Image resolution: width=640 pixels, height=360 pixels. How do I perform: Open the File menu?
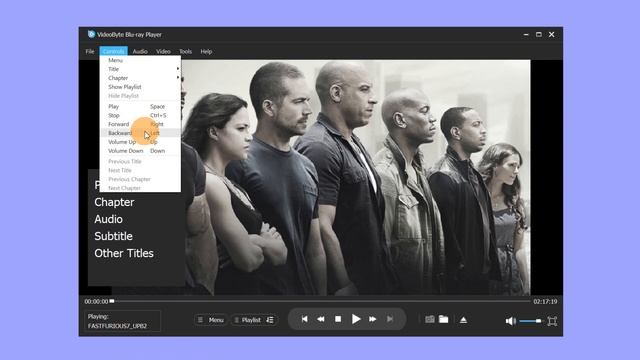(90, 51)
